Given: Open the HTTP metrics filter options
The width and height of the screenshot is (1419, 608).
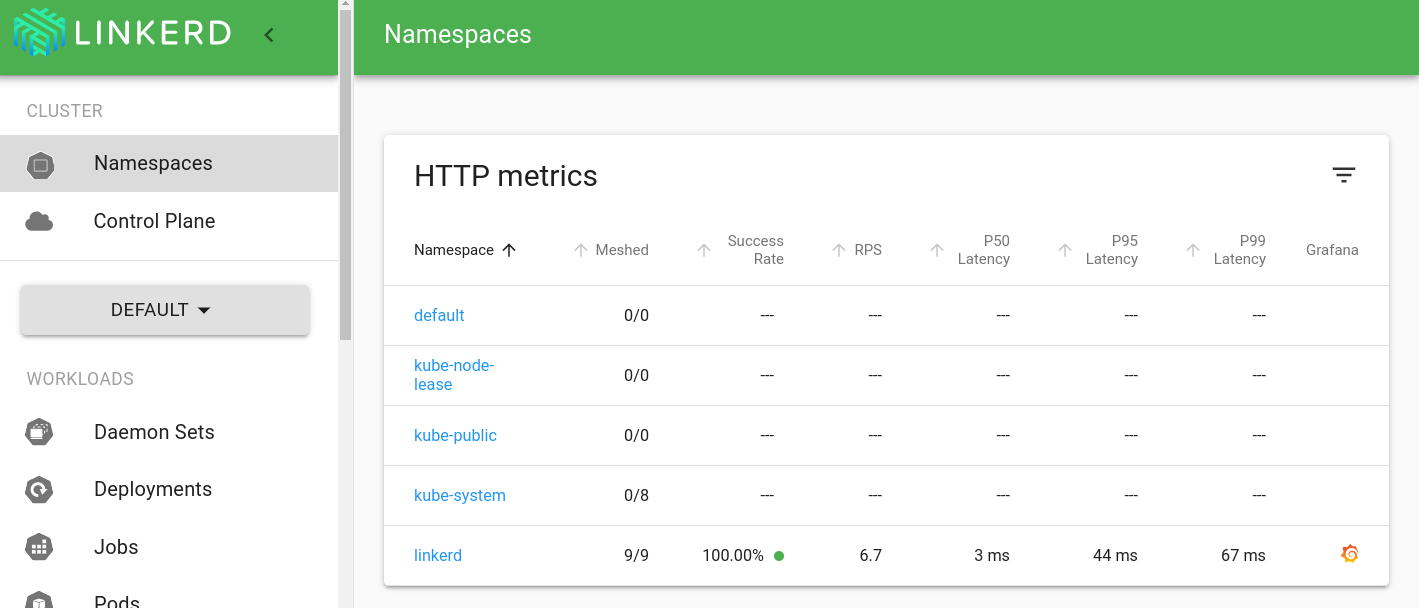Looking at the screenshot, I should [x=1343, y=175].
